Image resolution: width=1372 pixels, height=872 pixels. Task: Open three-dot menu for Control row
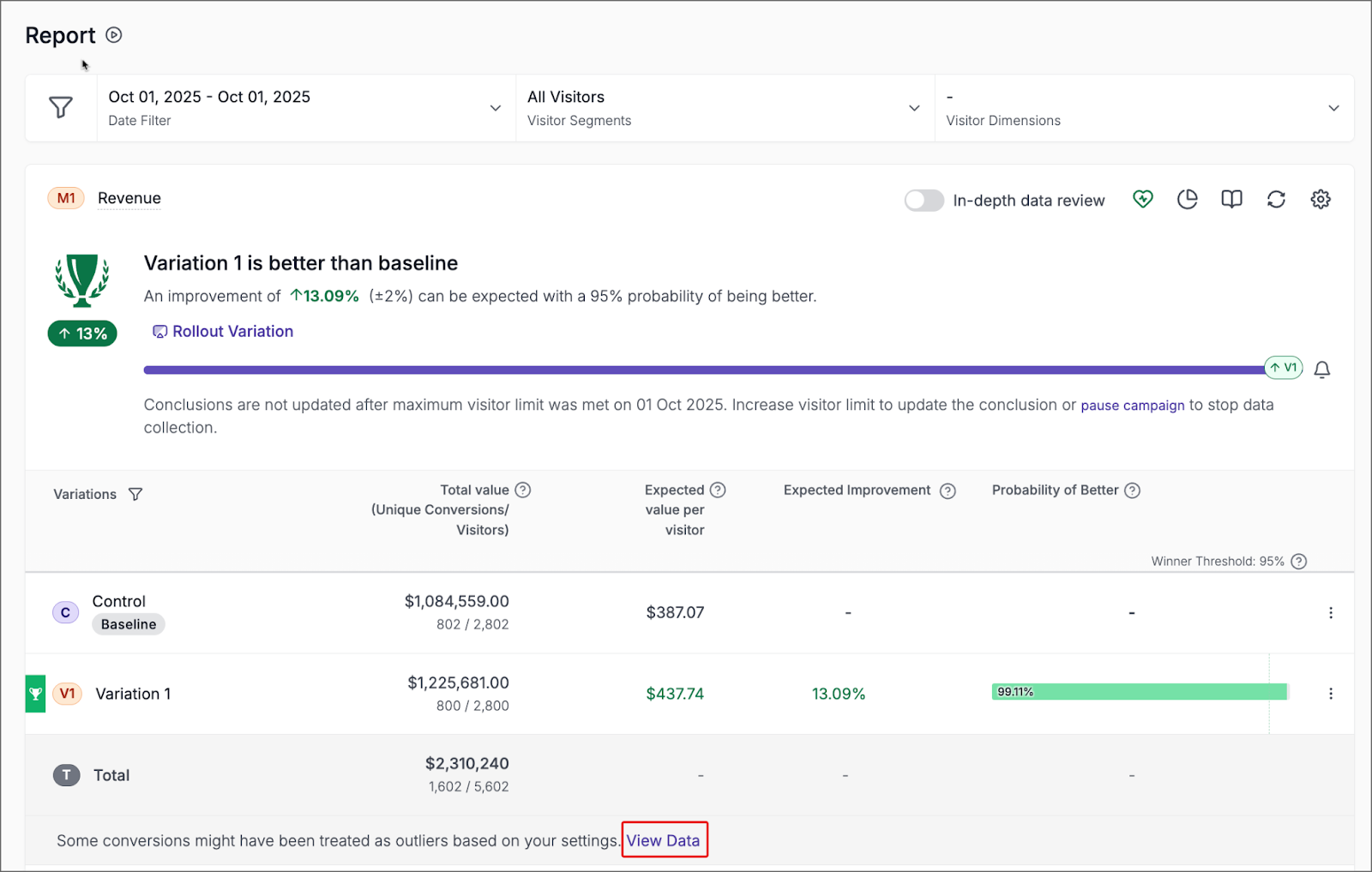[x=1331, y=613]
